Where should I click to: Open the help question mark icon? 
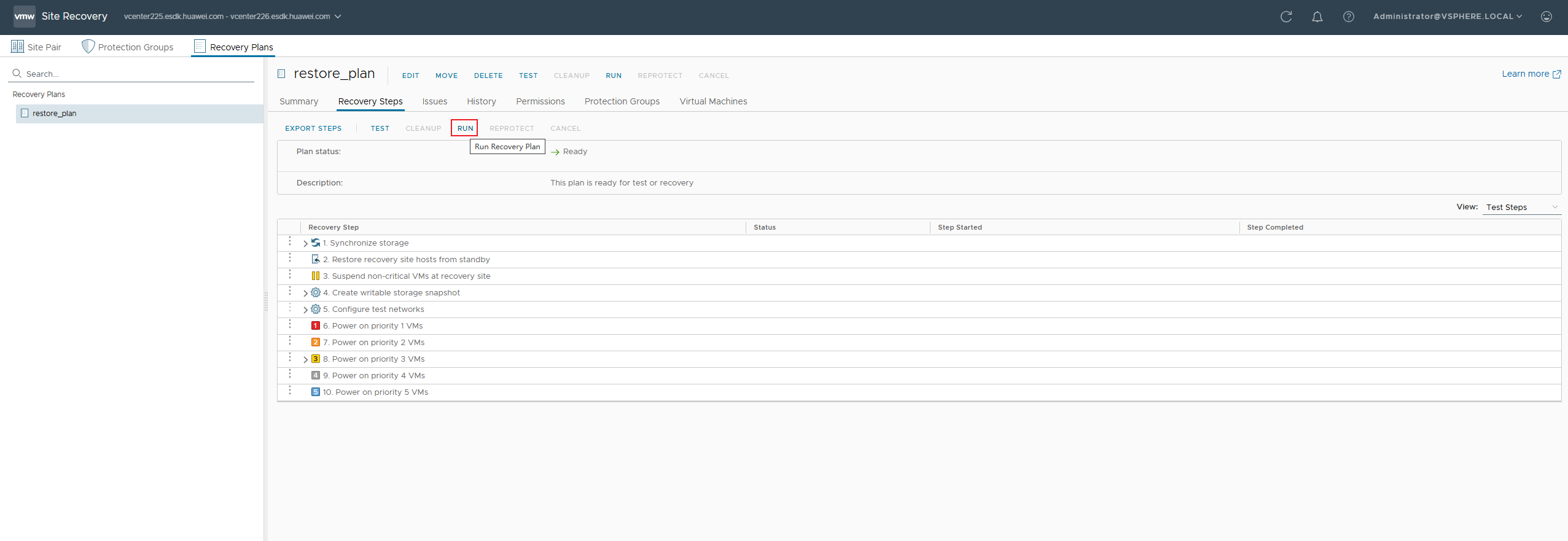coord(1349,17)
